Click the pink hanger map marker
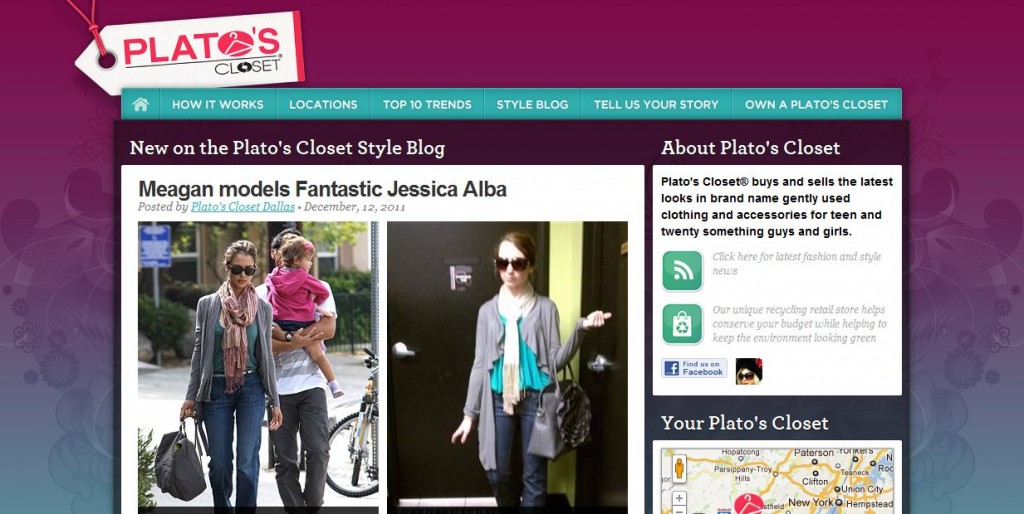This screenshot has width=1024, height=514. pyautogui.click(x=748, y=504)
